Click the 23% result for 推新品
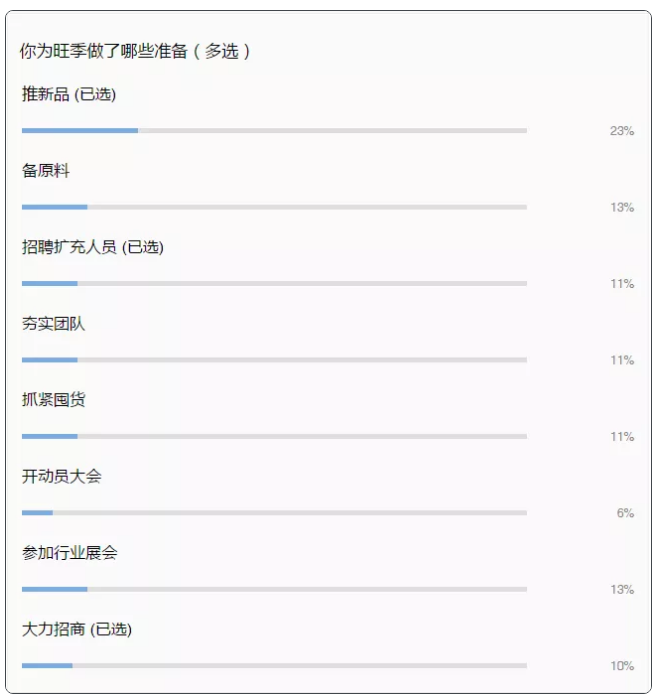The width and height of the screenshot is (655, 700). (622, 131)
